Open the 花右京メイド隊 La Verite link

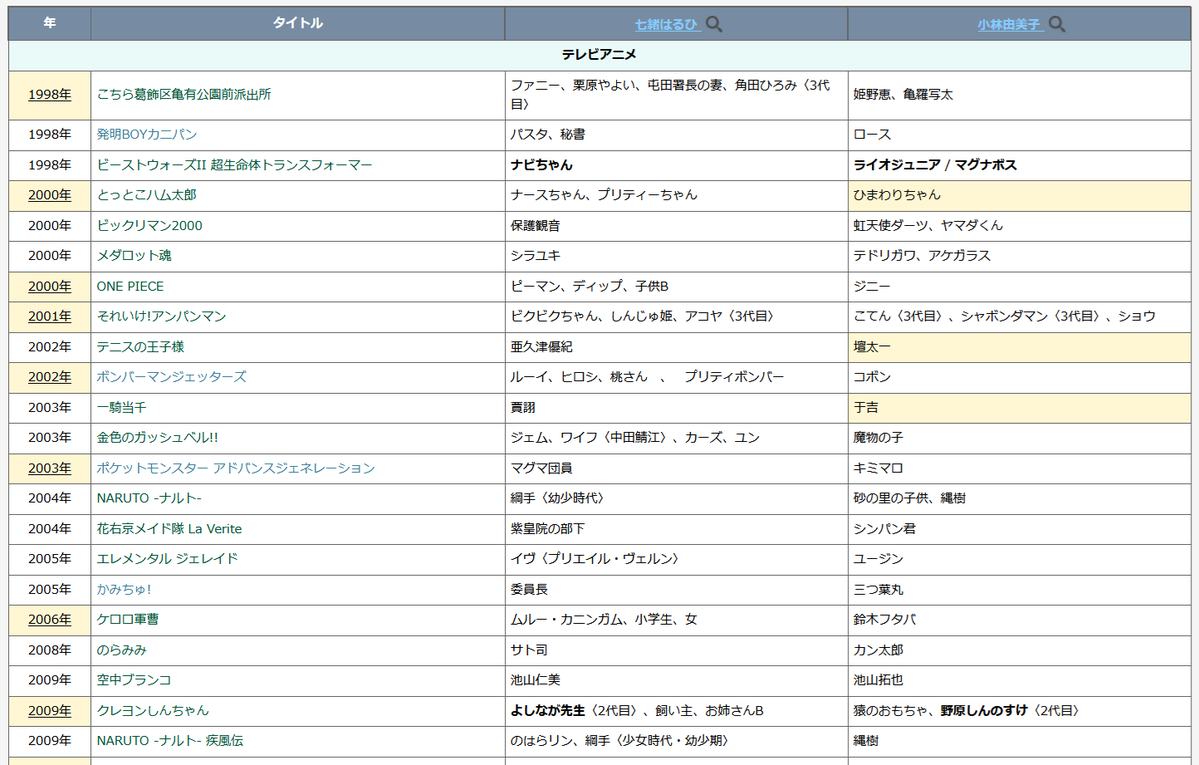pos(169,529)
